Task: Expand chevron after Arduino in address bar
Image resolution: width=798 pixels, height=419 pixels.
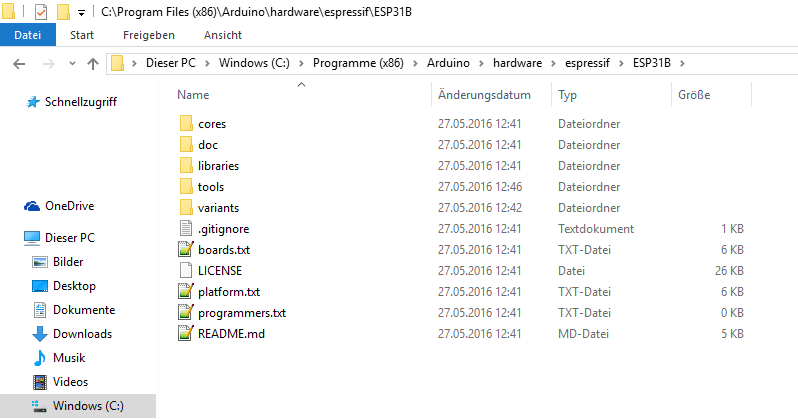Action: point(481,63)
